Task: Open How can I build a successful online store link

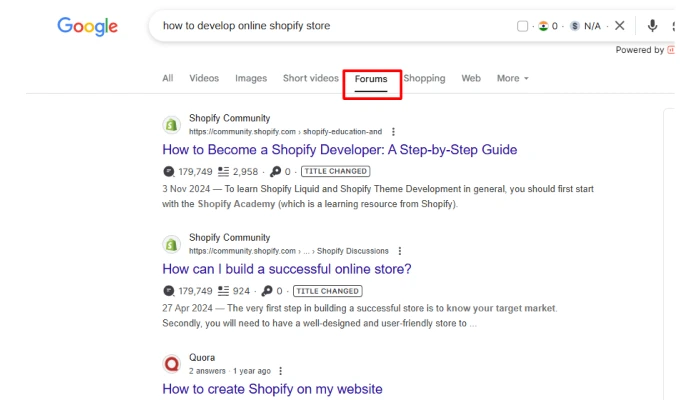Action: coord(287,269)
